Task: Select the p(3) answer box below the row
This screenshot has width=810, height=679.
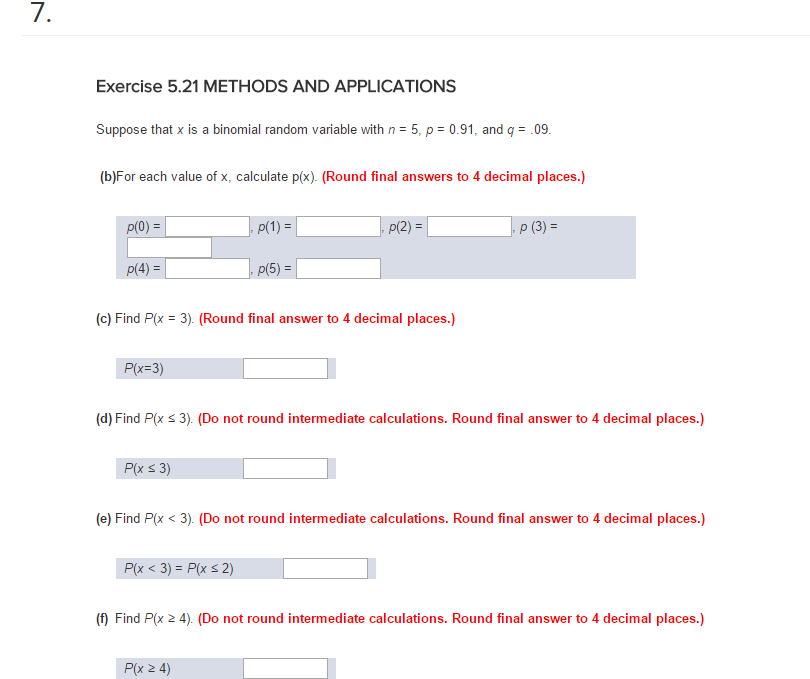Action: coord(169,247)
